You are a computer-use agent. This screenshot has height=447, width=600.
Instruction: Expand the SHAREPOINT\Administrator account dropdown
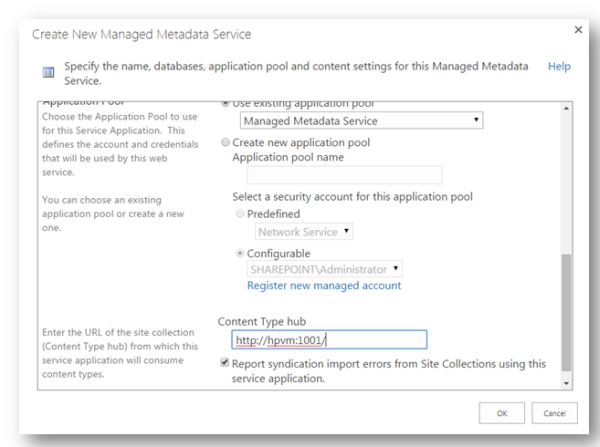[x=324, y=268]
